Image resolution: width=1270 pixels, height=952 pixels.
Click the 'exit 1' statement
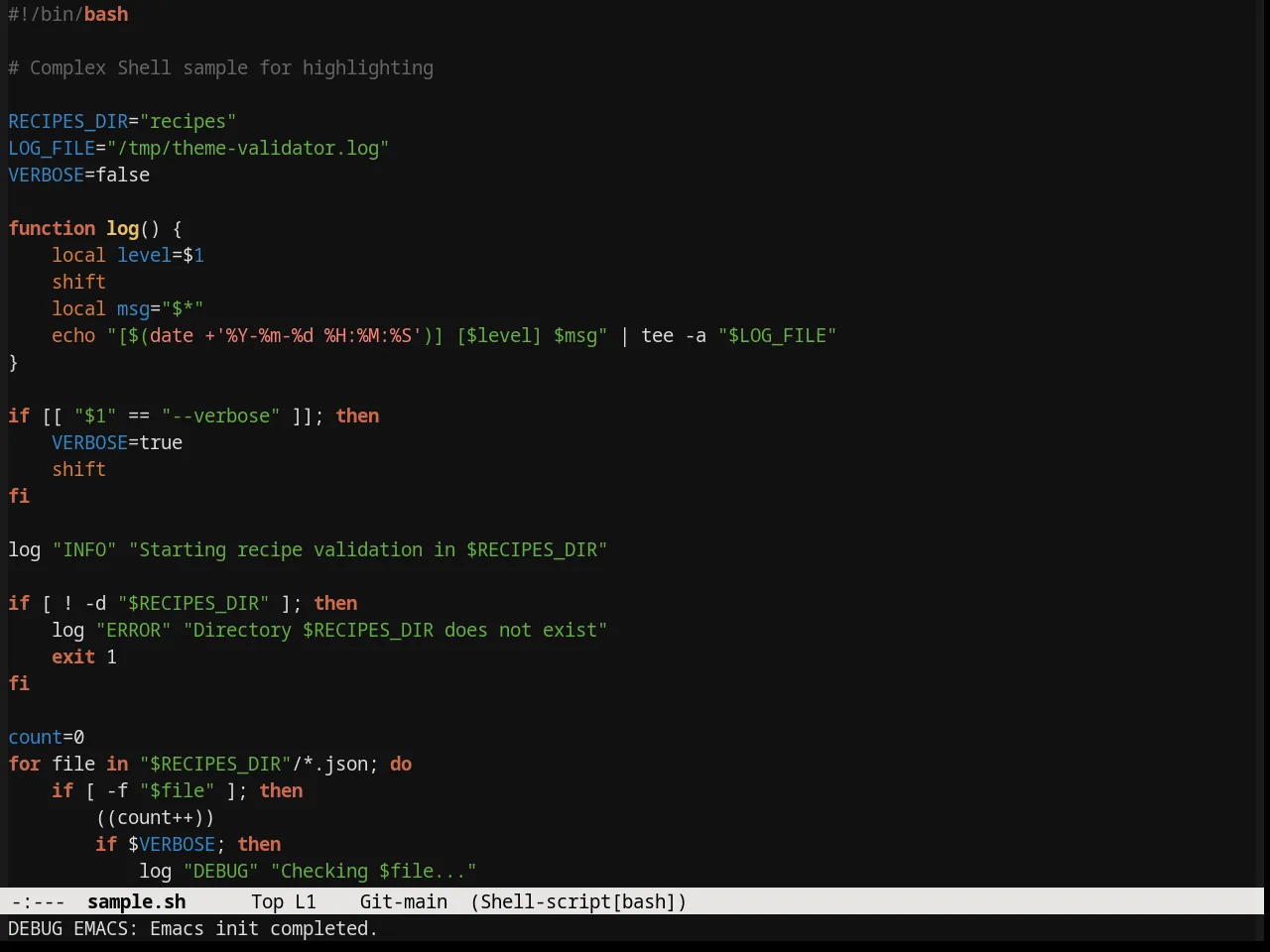84,656
